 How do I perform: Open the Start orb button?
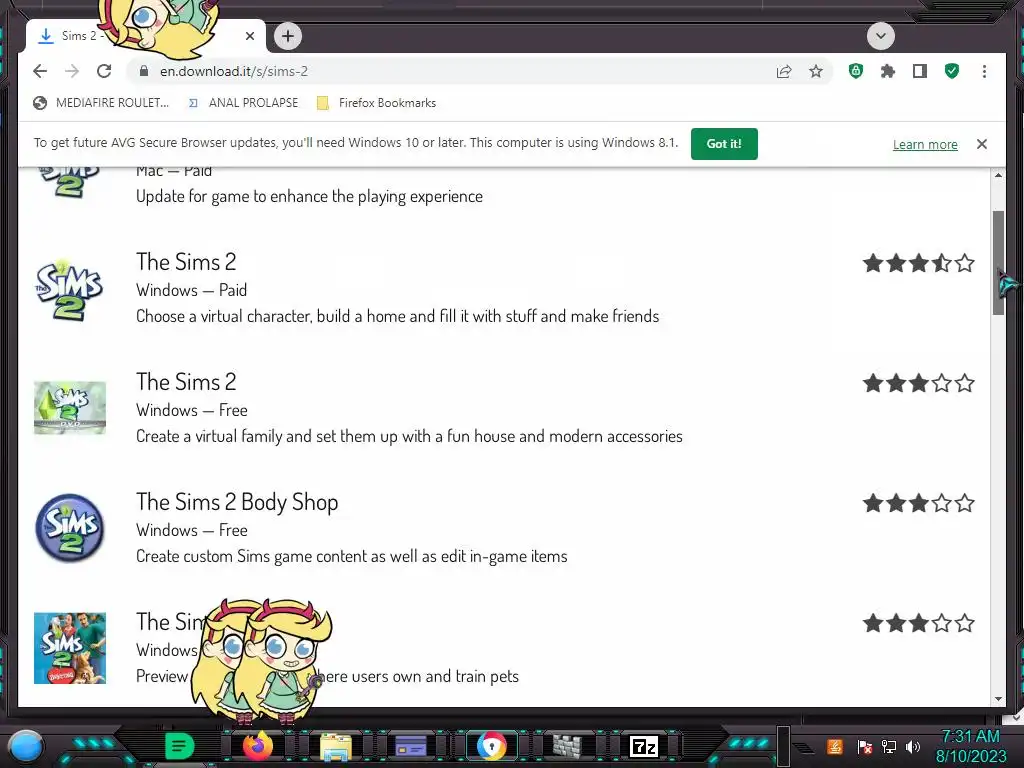click(27, 746)
